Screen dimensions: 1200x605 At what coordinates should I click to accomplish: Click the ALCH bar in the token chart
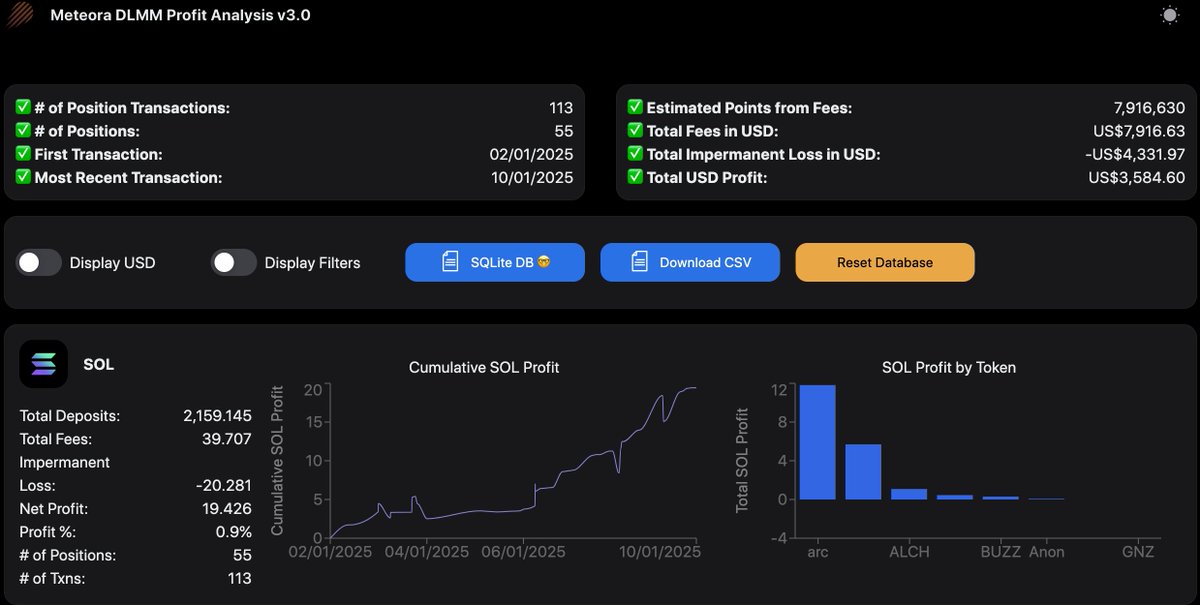(x=909, y=494)
